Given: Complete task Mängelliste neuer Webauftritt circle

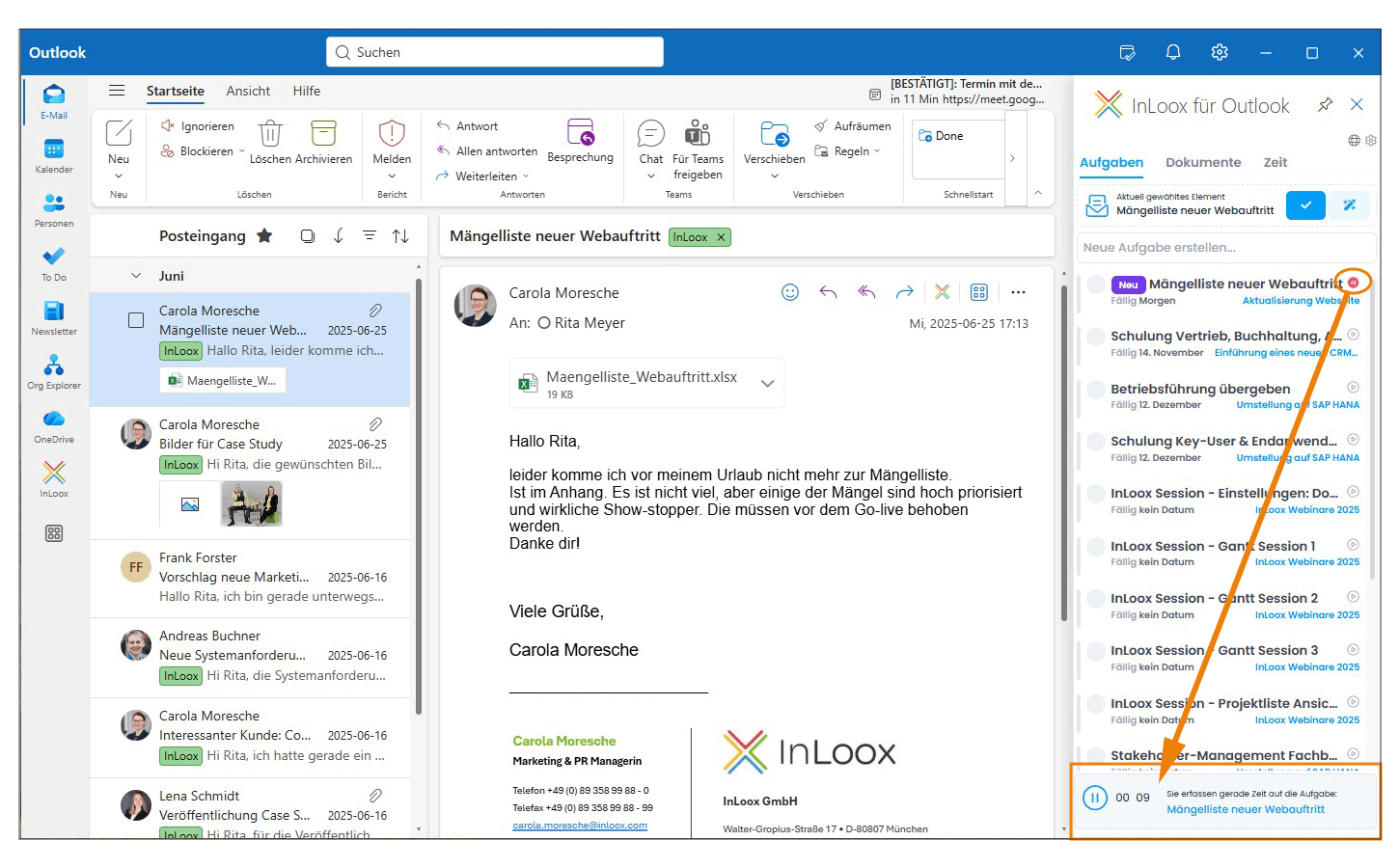Looking at the screenshot, I should (x=1096, y=285).
